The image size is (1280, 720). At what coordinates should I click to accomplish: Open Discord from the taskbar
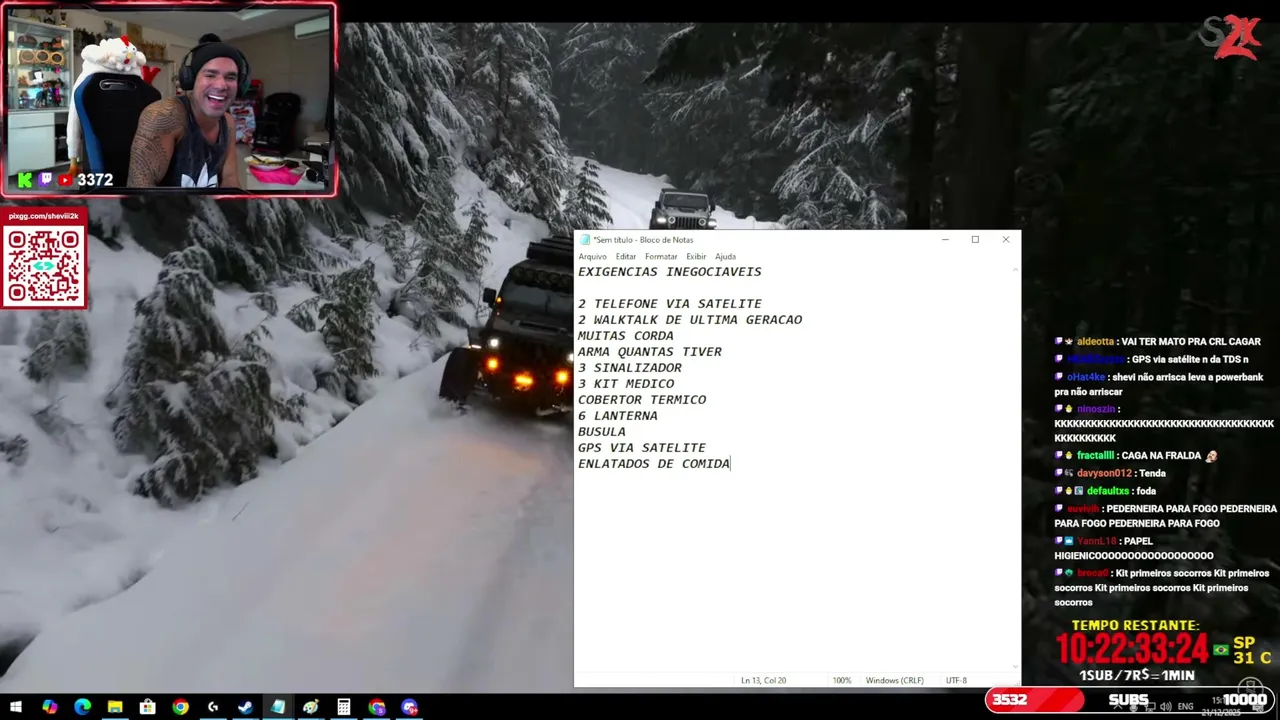409,707
